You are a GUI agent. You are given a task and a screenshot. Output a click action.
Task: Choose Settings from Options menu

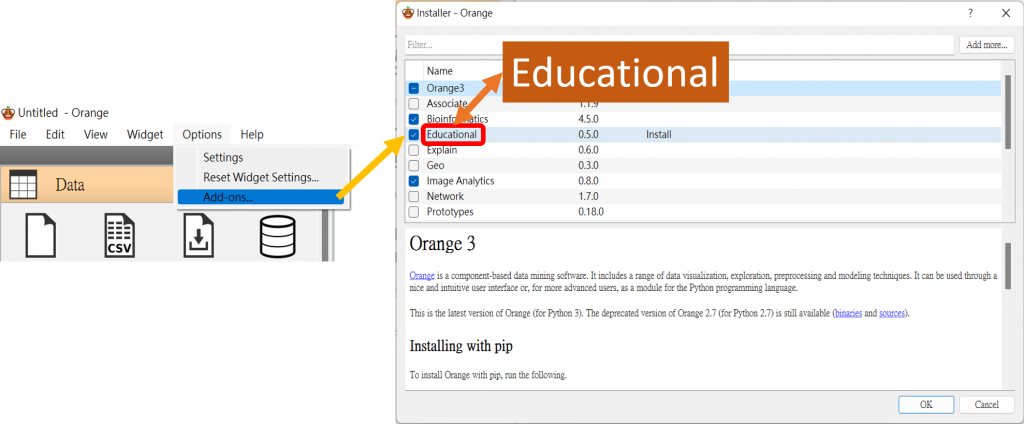pyautogui.click(x=223, y=157)
